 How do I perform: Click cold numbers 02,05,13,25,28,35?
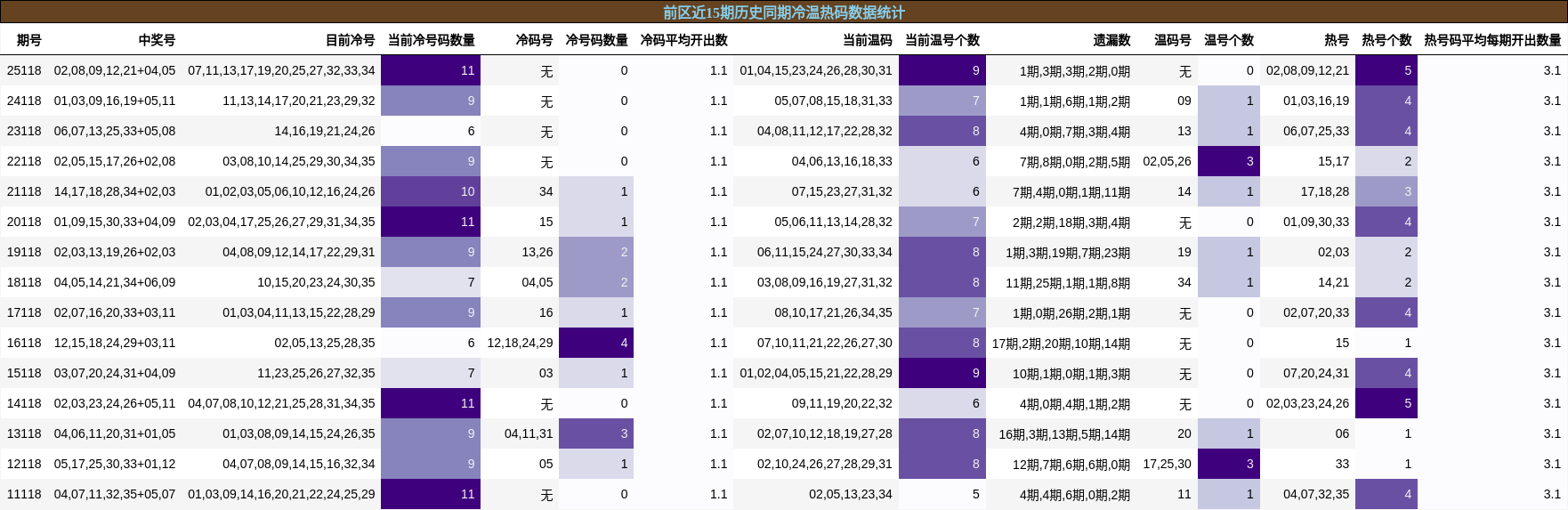click(x=325, y=343)
